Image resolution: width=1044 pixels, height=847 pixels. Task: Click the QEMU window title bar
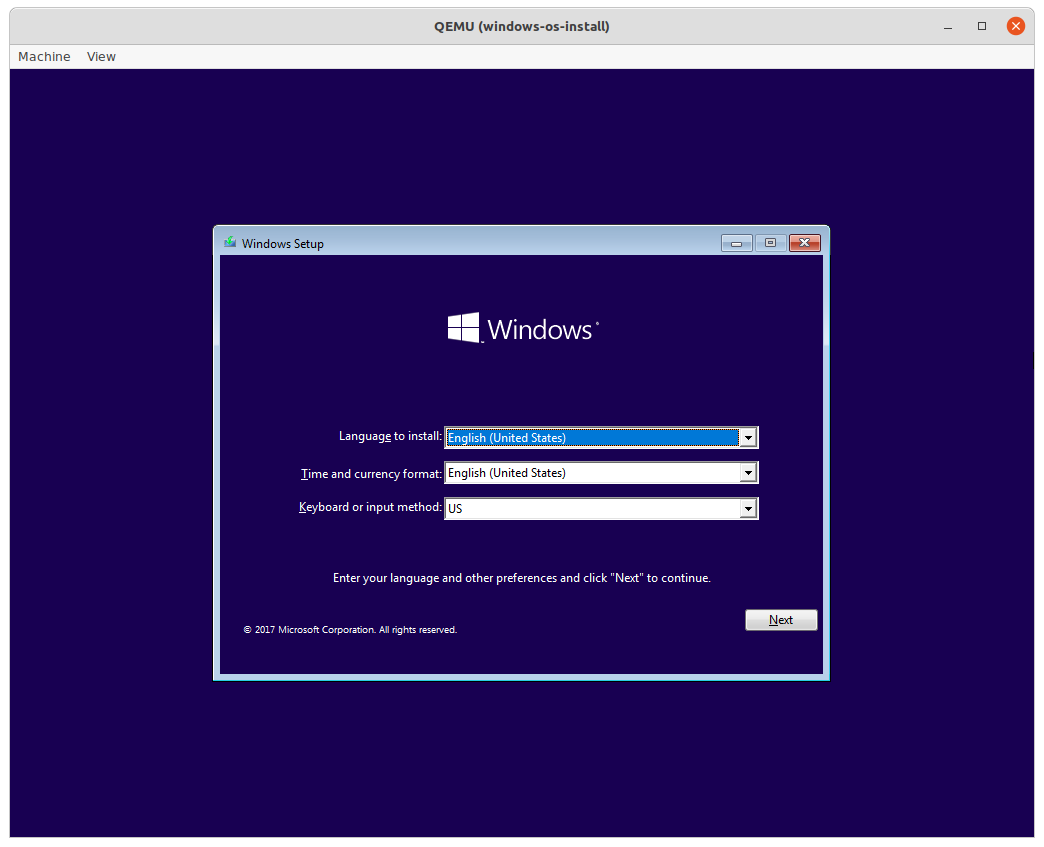pyautogui.click(x=522, y=26)
